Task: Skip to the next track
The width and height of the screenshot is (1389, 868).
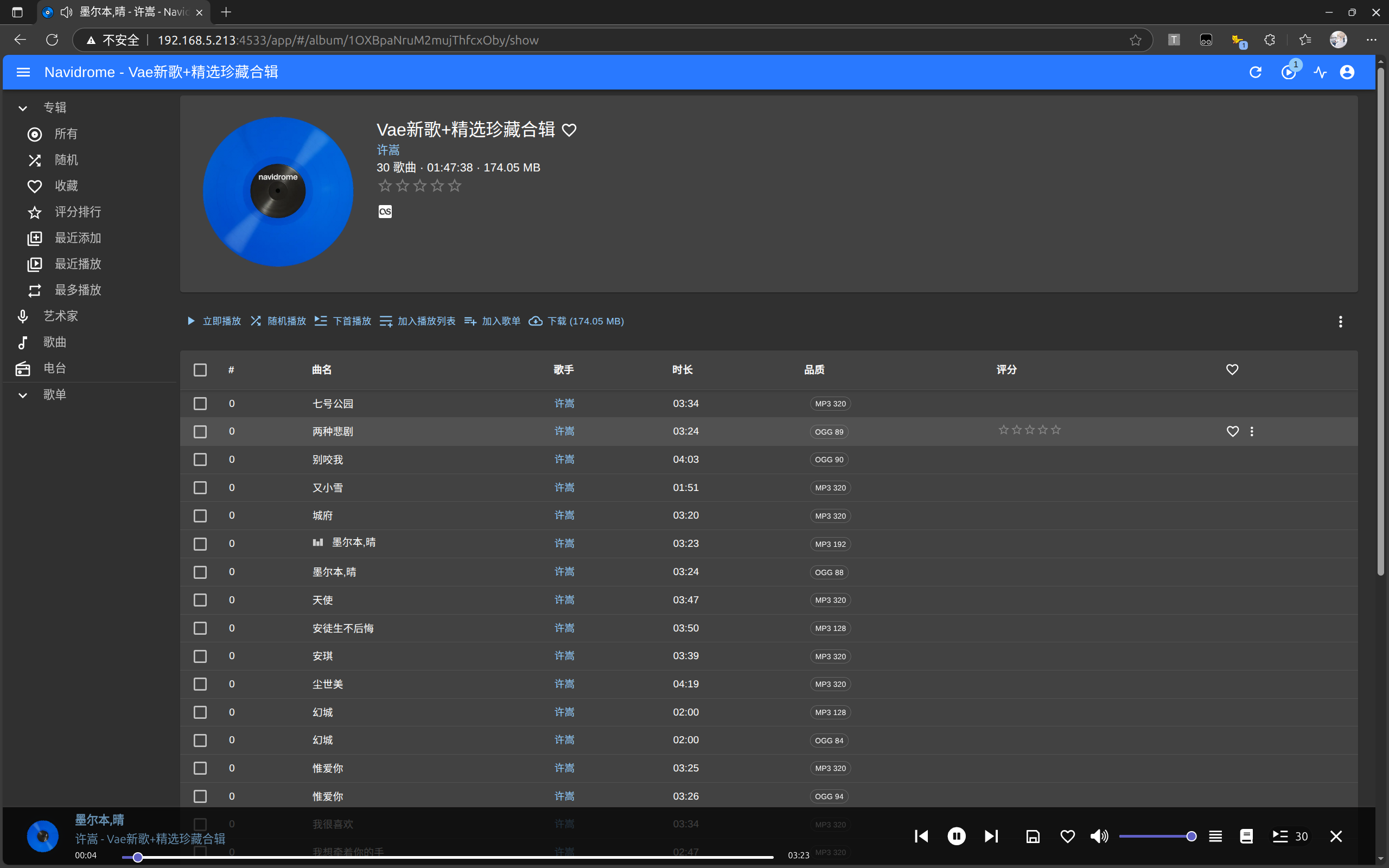Action: (x=991, y=837)
